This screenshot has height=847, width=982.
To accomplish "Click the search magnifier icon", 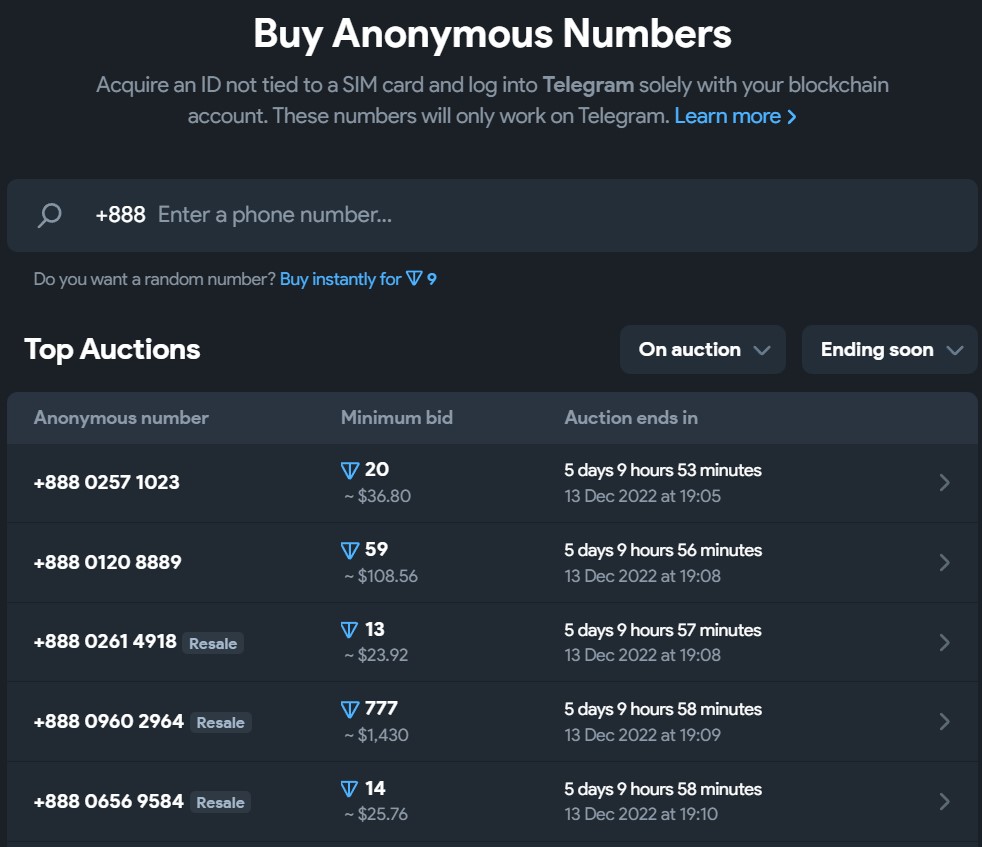I will click(48, 214).
